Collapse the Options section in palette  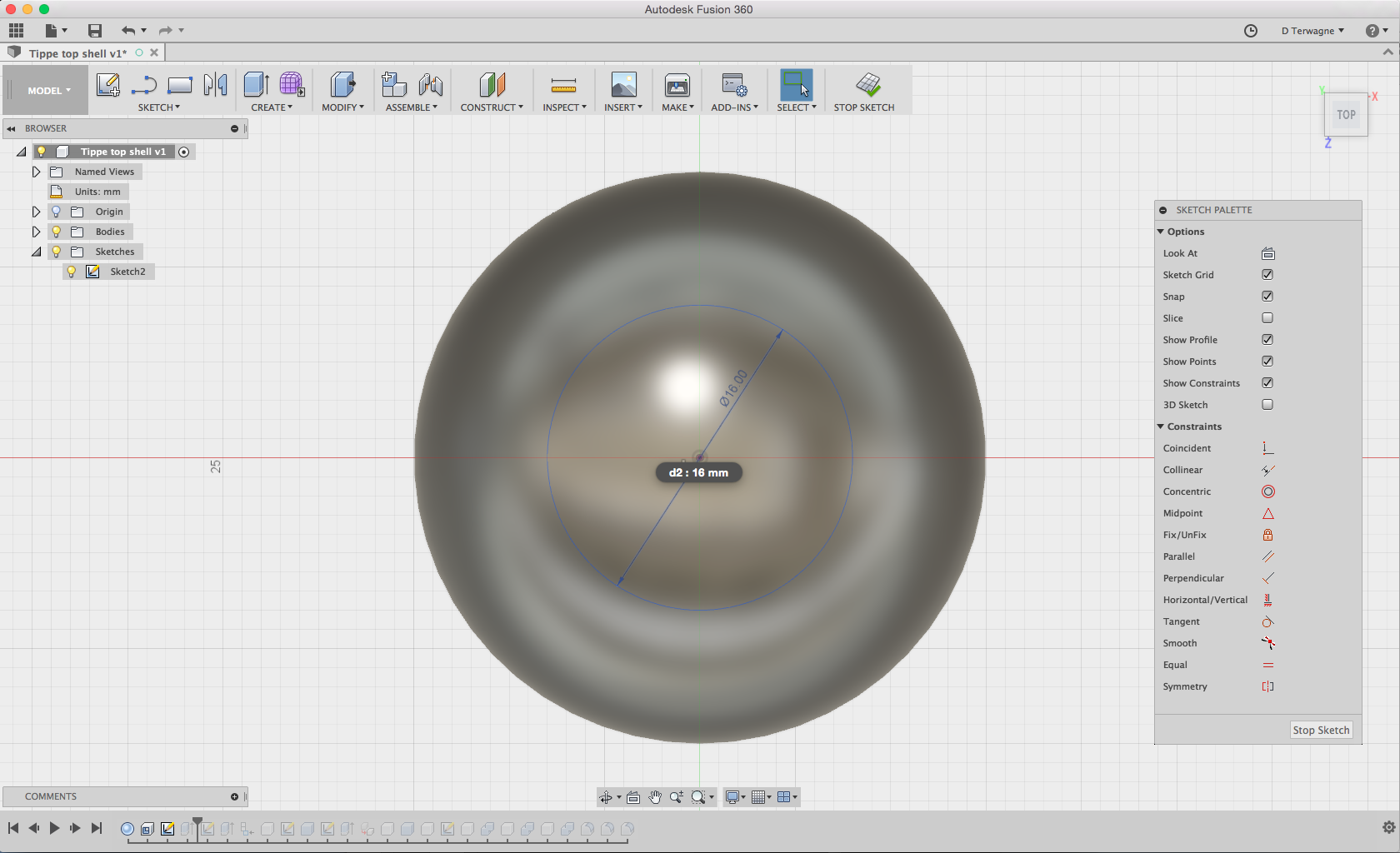(x=1161, y=232)
